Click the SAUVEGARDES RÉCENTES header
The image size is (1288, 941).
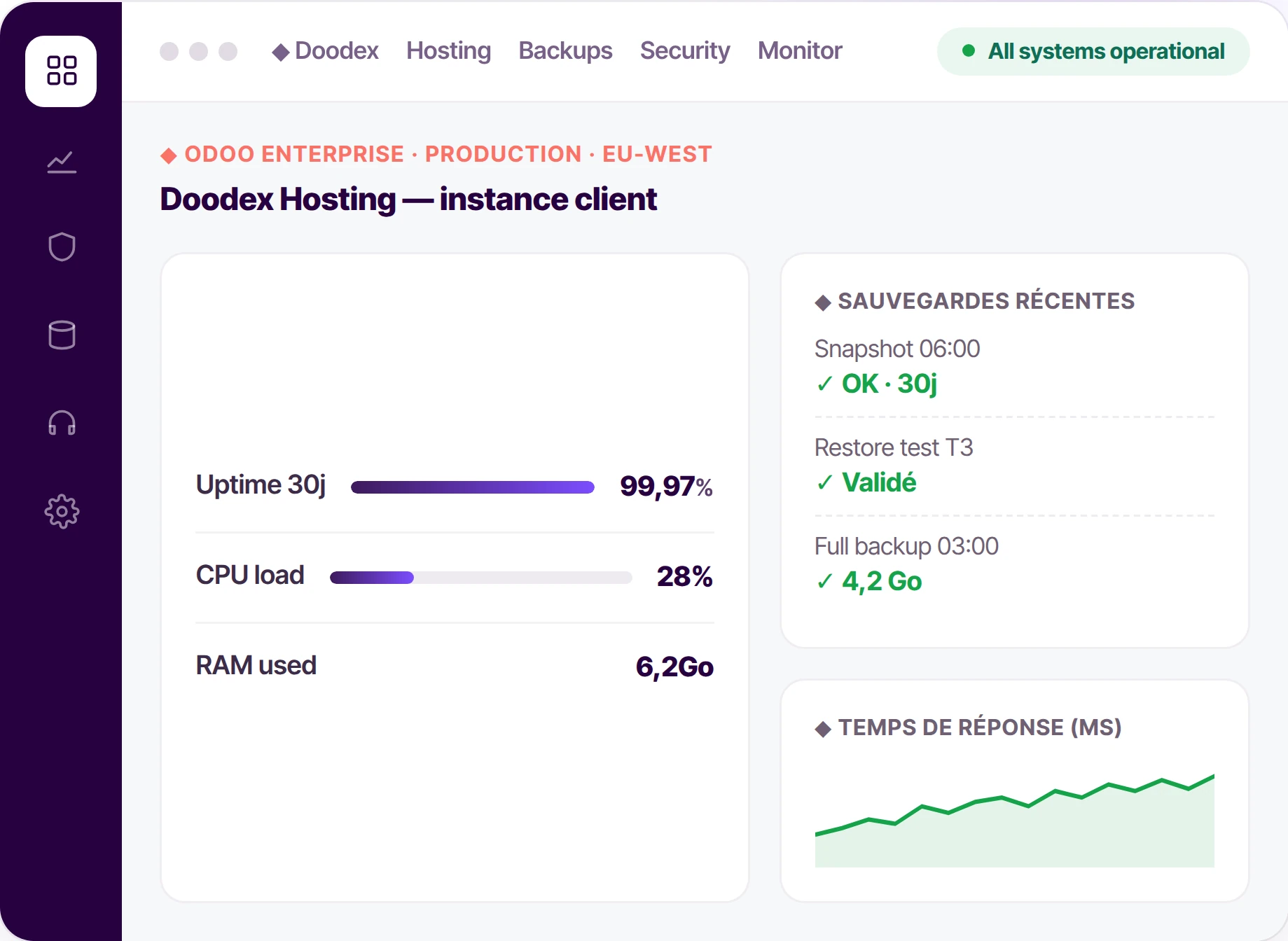985,301
